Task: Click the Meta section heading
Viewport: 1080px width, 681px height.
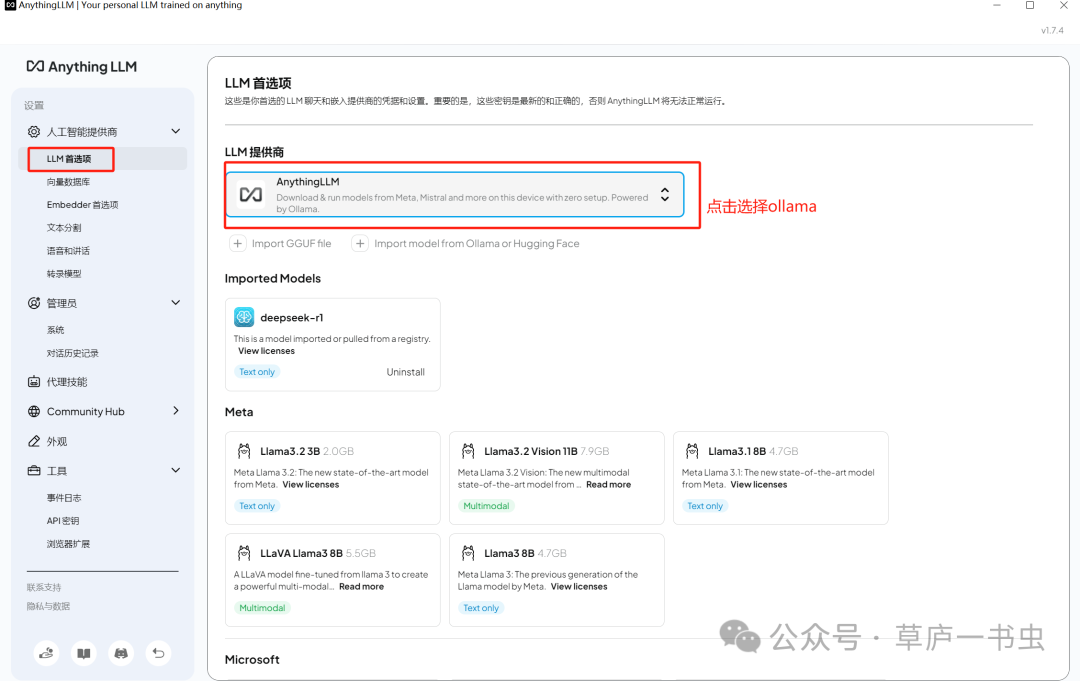Action: click(x=239, y=412)
